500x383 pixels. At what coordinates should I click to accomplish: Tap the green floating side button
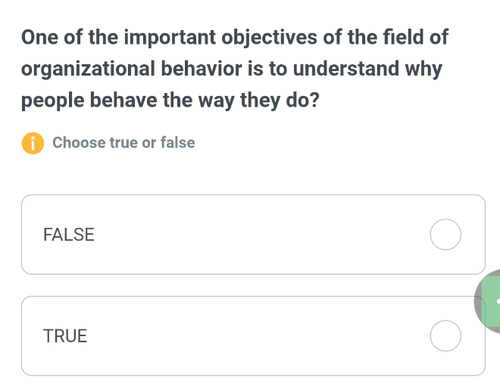click(x=493, y=301)
